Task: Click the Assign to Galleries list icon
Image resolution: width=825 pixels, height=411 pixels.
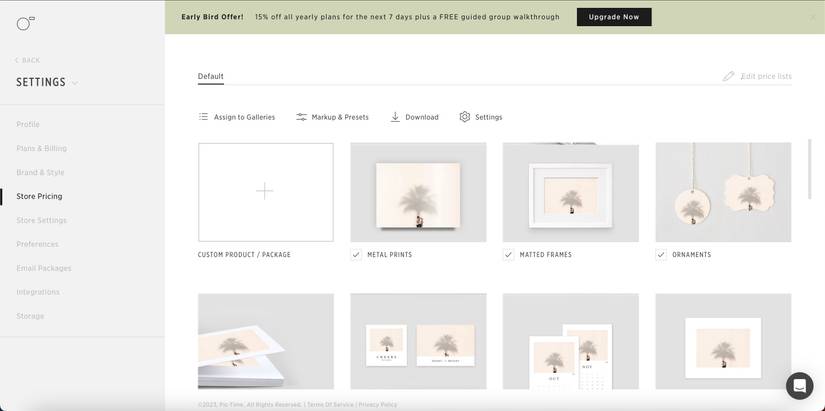Action: 203,117
